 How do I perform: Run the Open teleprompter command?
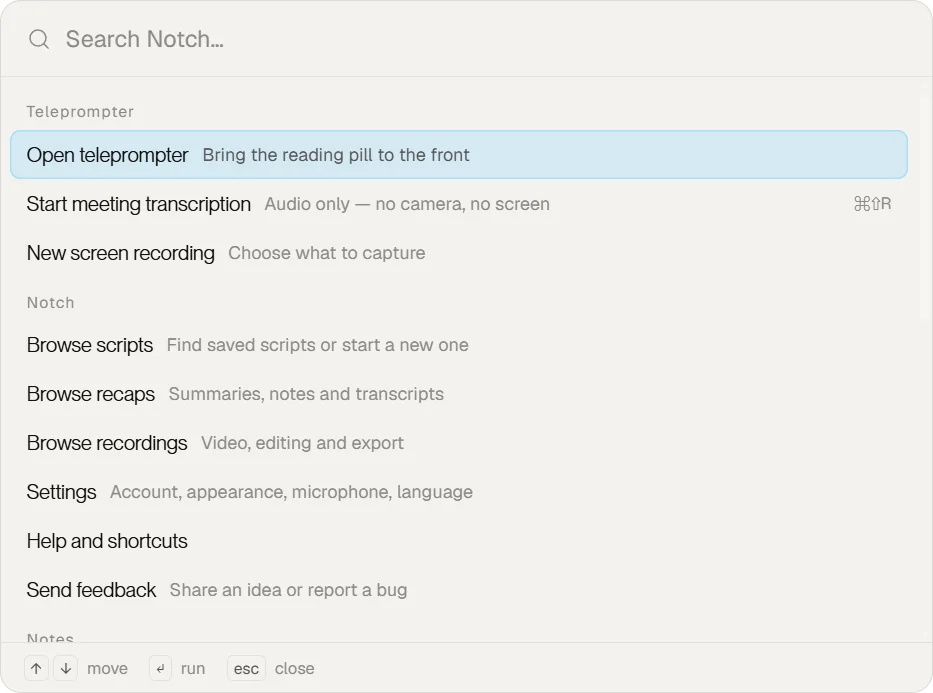coord(459,155)
